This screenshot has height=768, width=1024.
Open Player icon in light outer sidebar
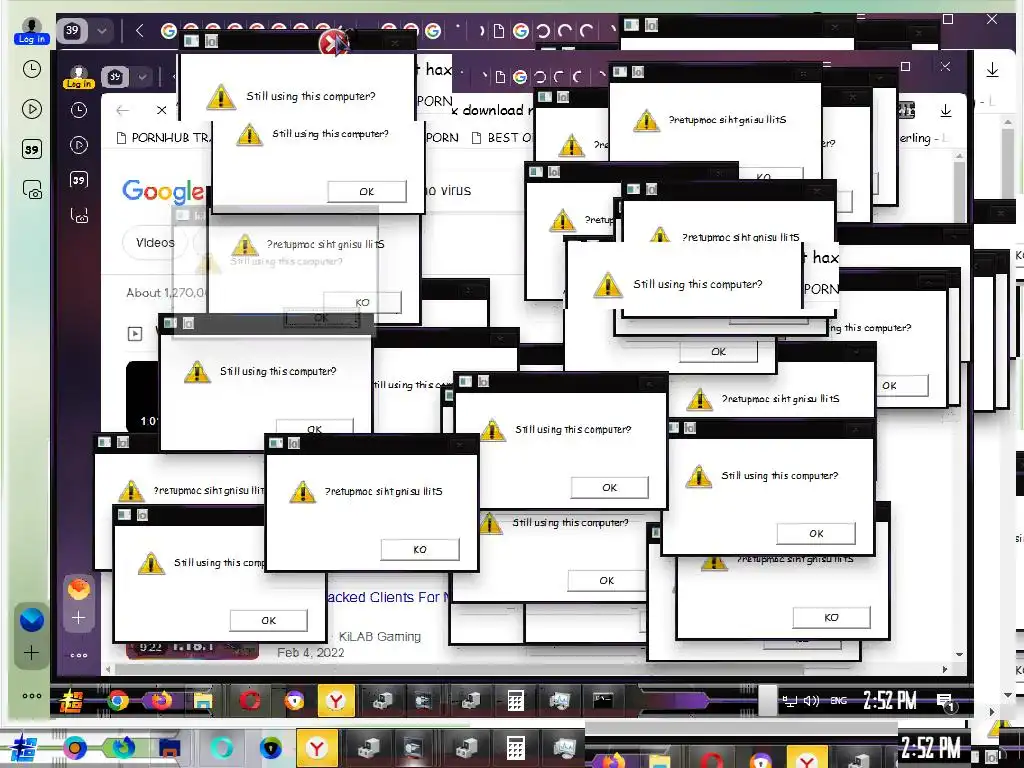(31, 108)
